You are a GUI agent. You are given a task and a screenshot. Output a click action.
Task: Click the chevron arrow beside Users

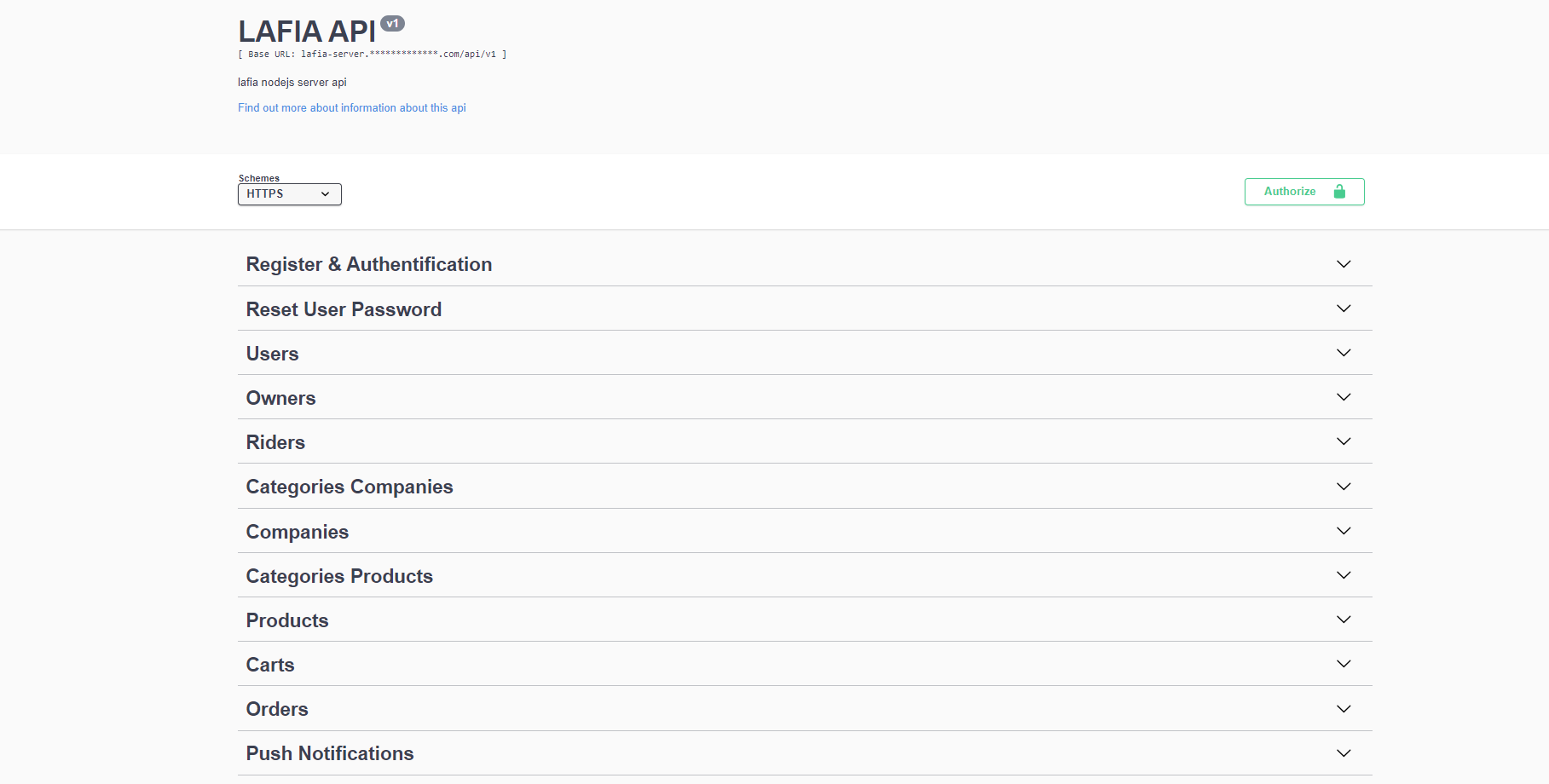(1344, 353)
